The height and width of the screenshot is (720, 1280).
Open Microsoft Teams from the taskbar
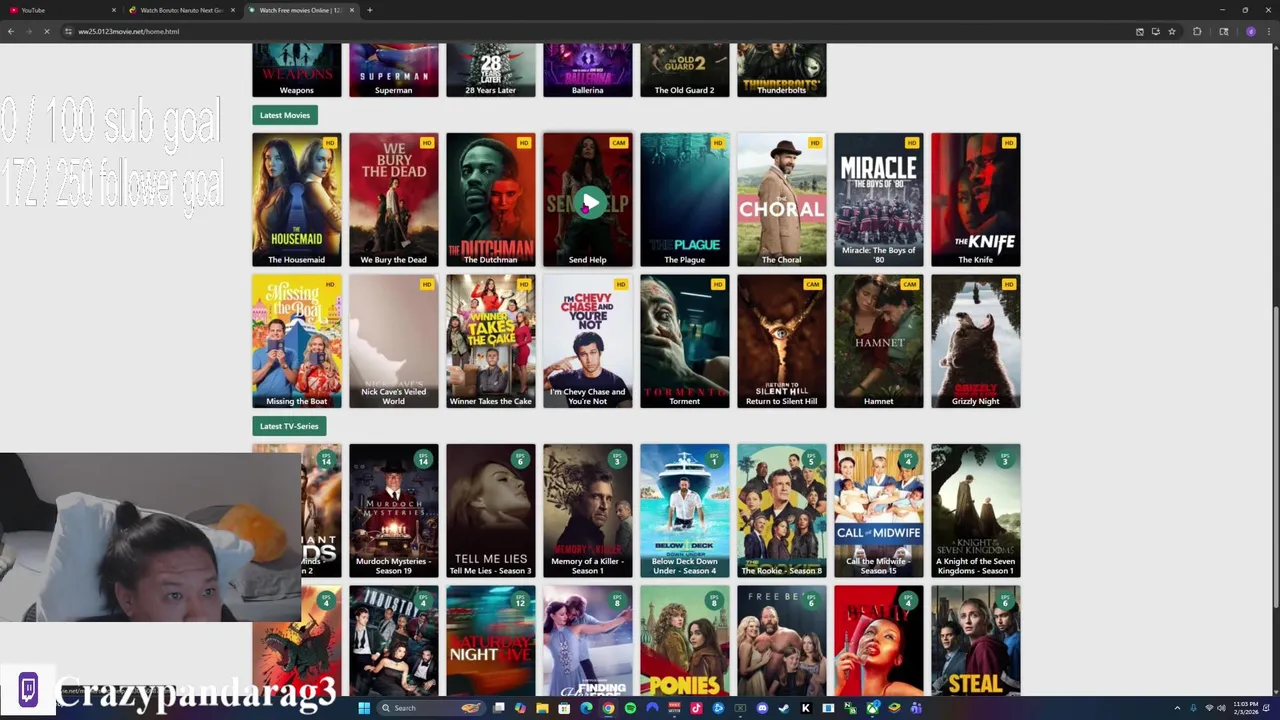(916, 708)
